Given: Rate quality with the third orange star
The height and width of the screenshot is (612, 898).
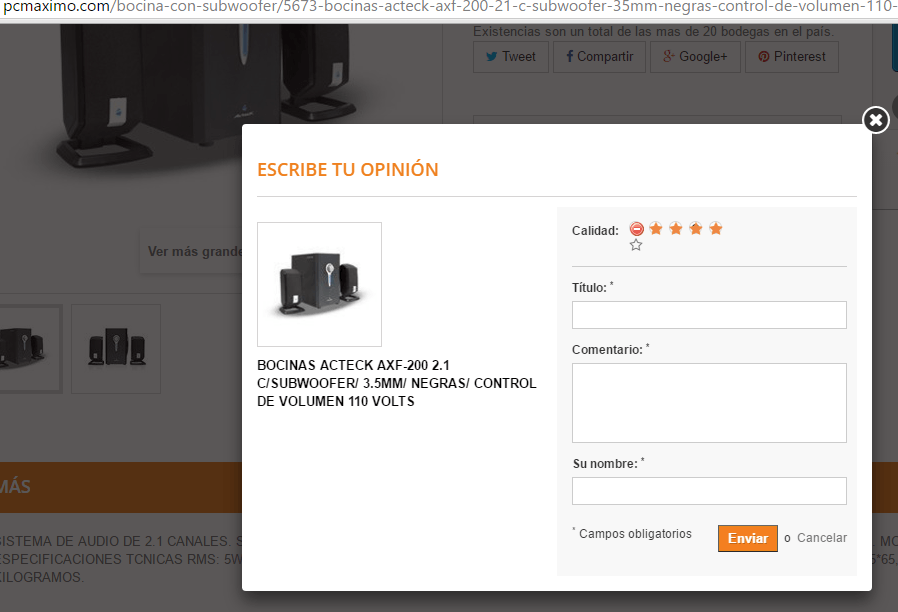Looking at the screenshot, I should (x=696, y=228).
